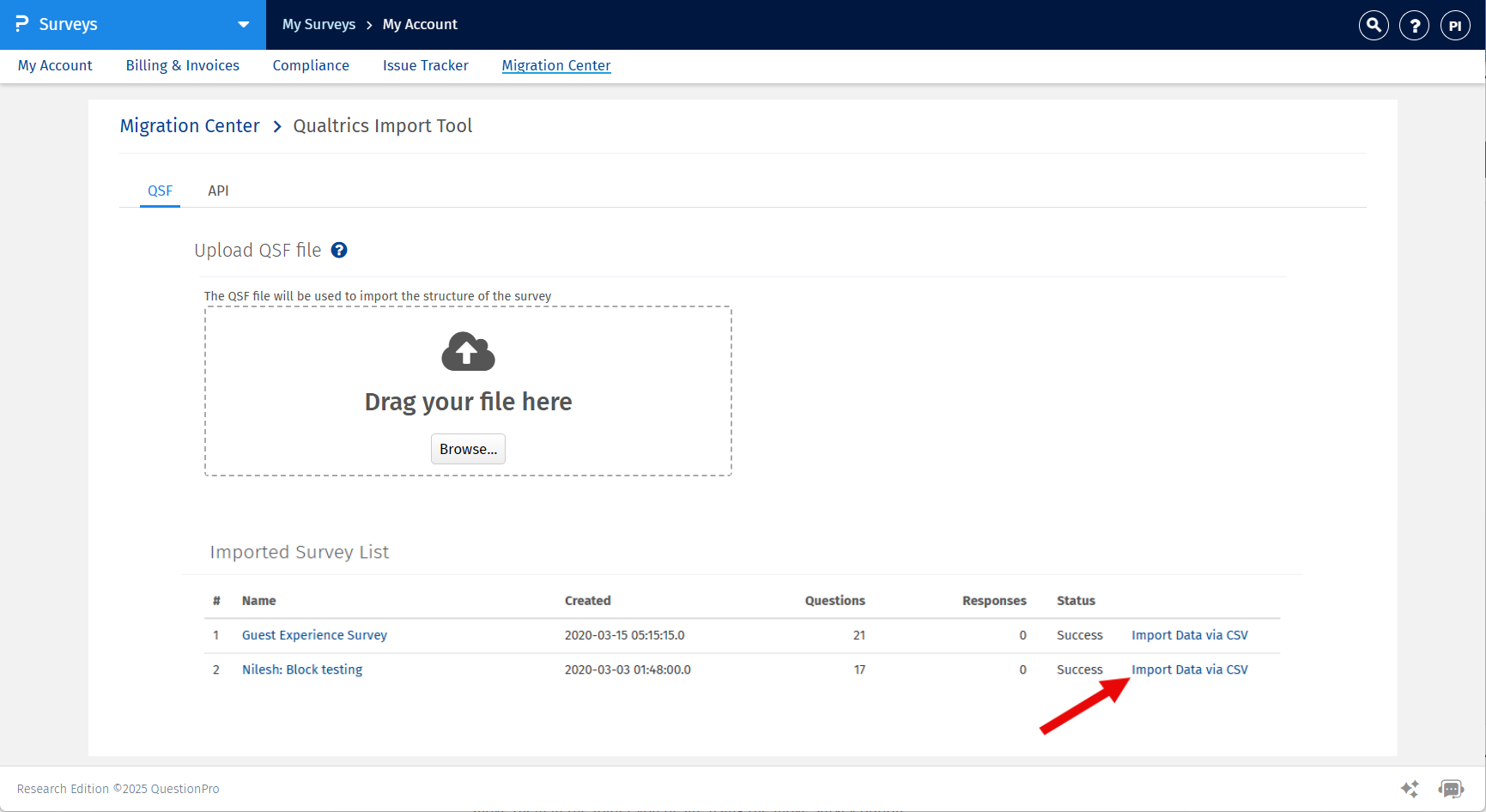Open the AI sparkle icon in footer
The image size is (1486, 812).
coord(1409,788)
